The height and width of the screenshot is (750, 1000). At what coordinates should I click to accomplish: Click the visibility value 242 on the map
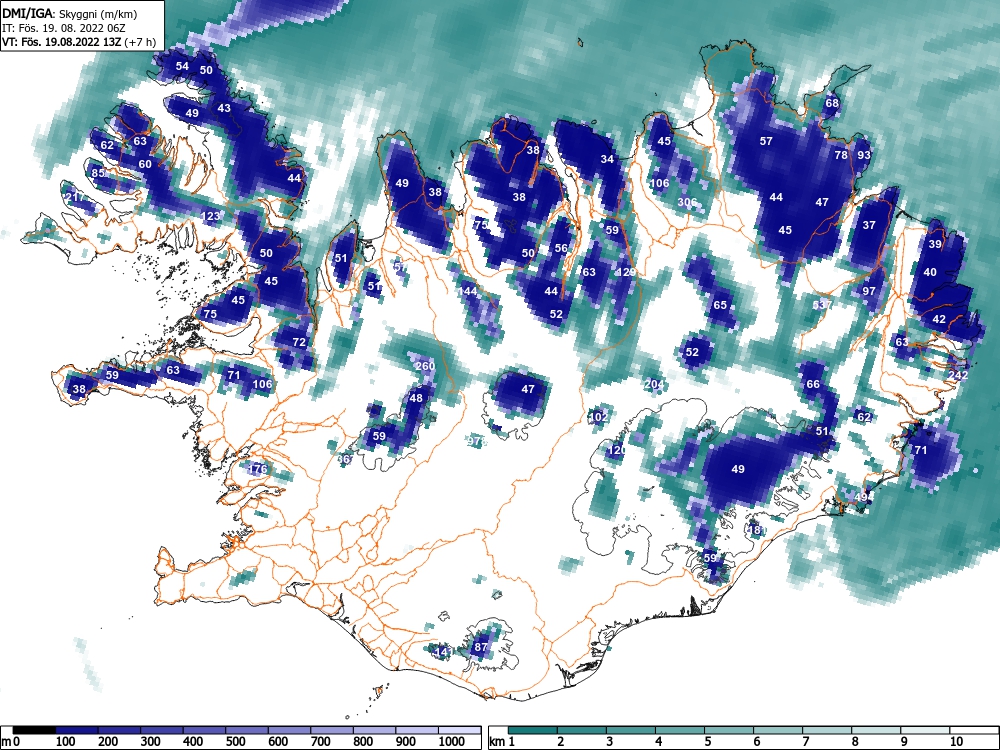958,375
